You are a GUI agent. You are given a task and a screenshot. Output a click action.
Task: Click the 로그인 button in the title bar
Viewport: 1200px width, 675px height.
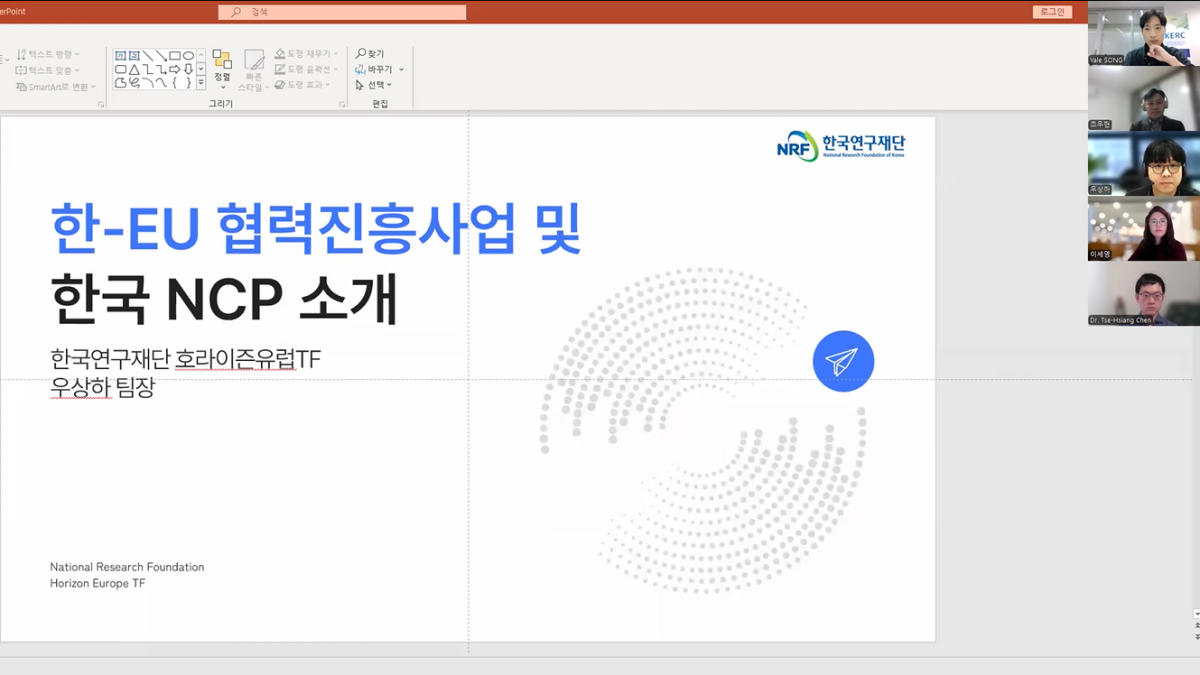tap(1052, 12)
